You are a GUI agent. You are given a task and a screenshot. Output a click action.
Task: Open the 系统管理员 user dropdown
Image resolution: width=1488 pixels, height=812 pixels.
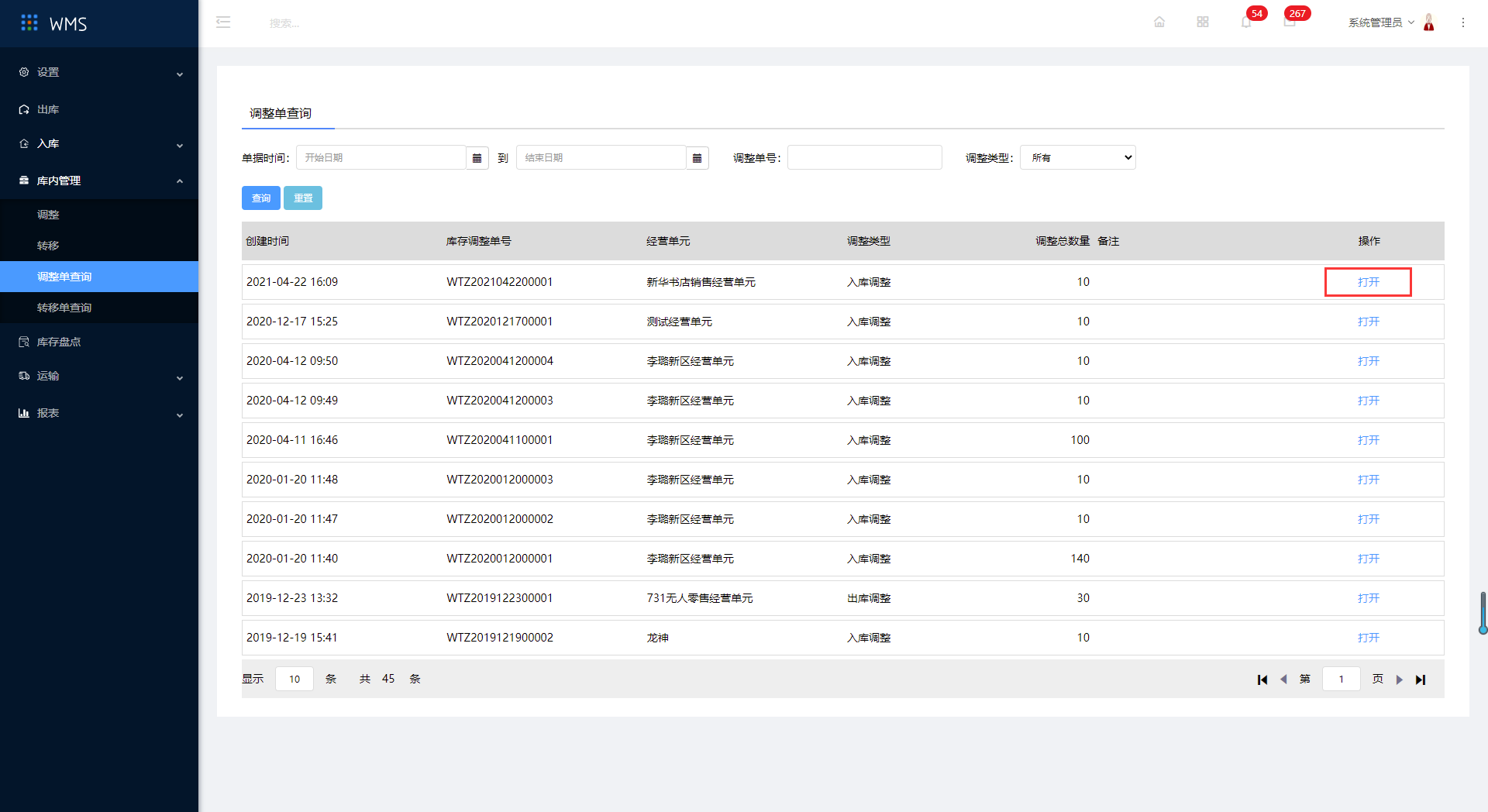[1381, 22]
